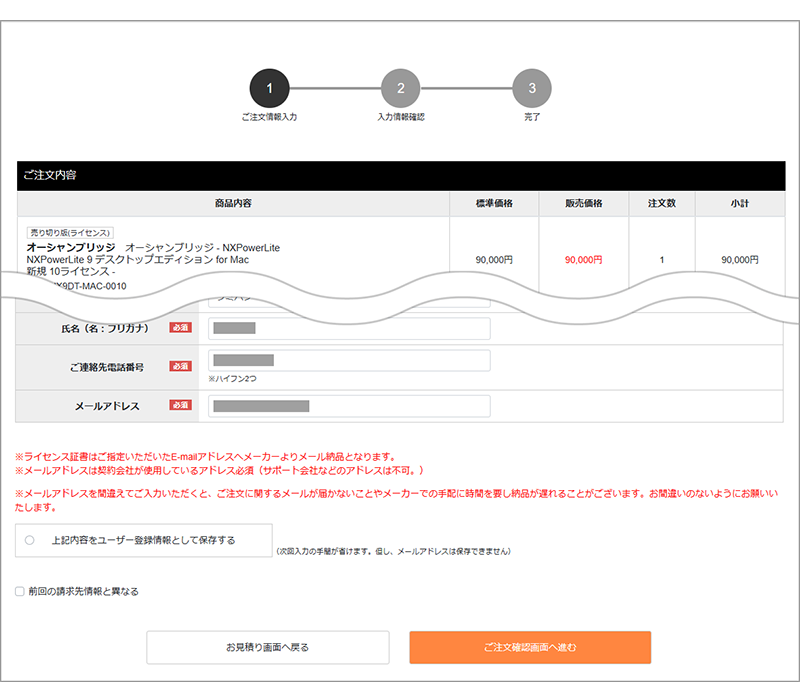This screenshot has width=800, height=682.
Task: Check 前回の請求先情報と異なる checkbox
Action: click(x=20, y=591)
